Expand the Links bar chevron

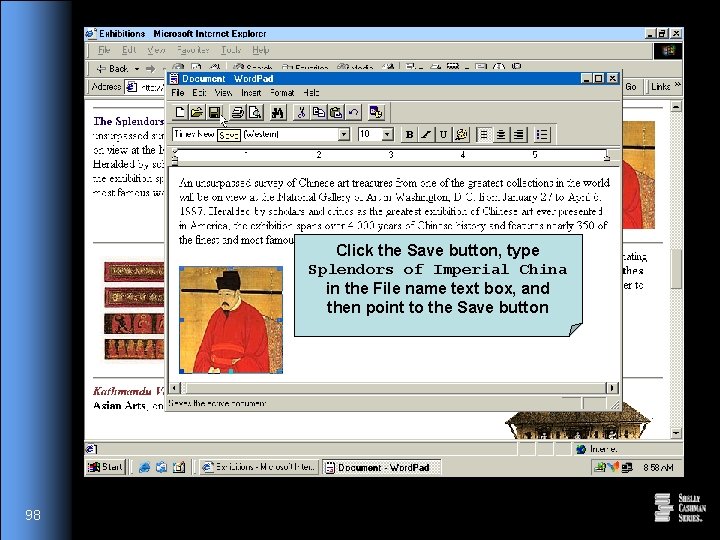[x=677, y=86]
